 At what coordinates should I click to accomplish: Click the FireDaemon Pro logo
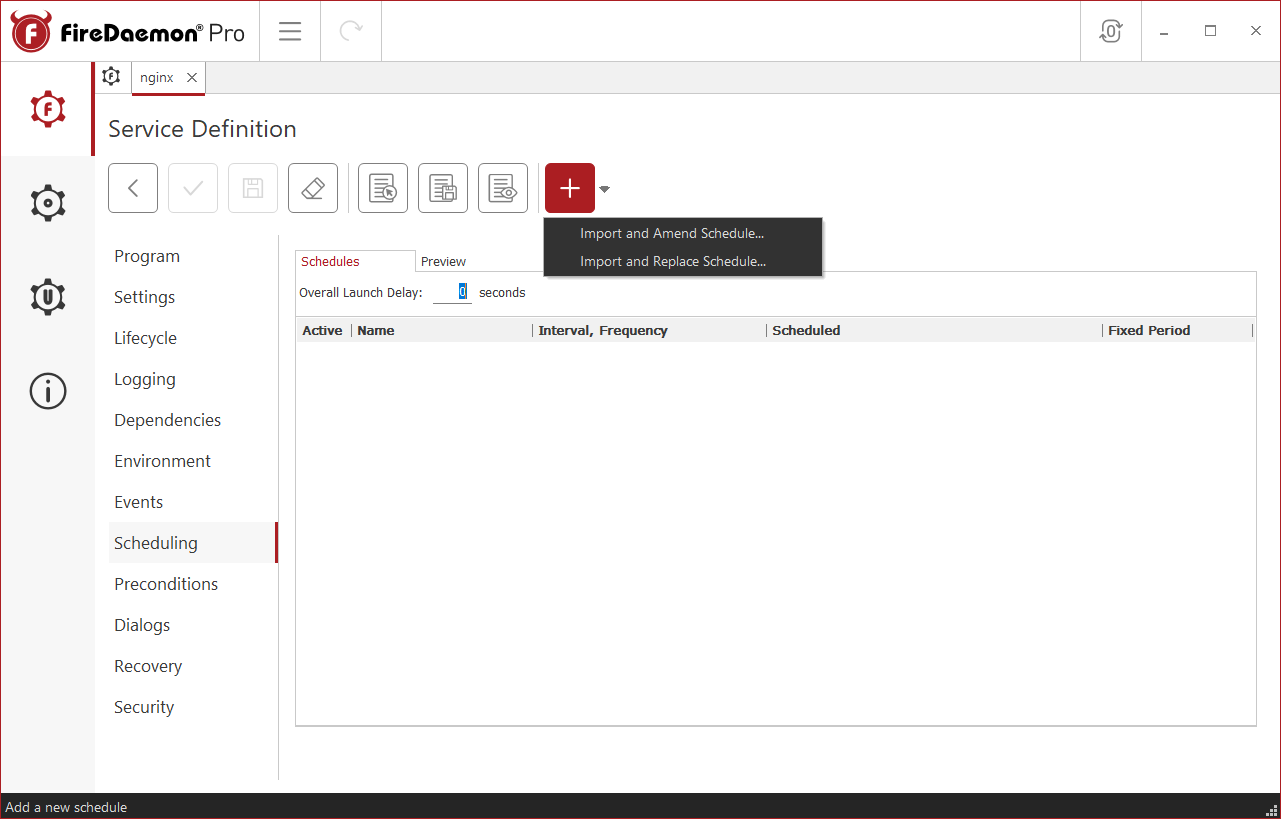click(128, 32)
